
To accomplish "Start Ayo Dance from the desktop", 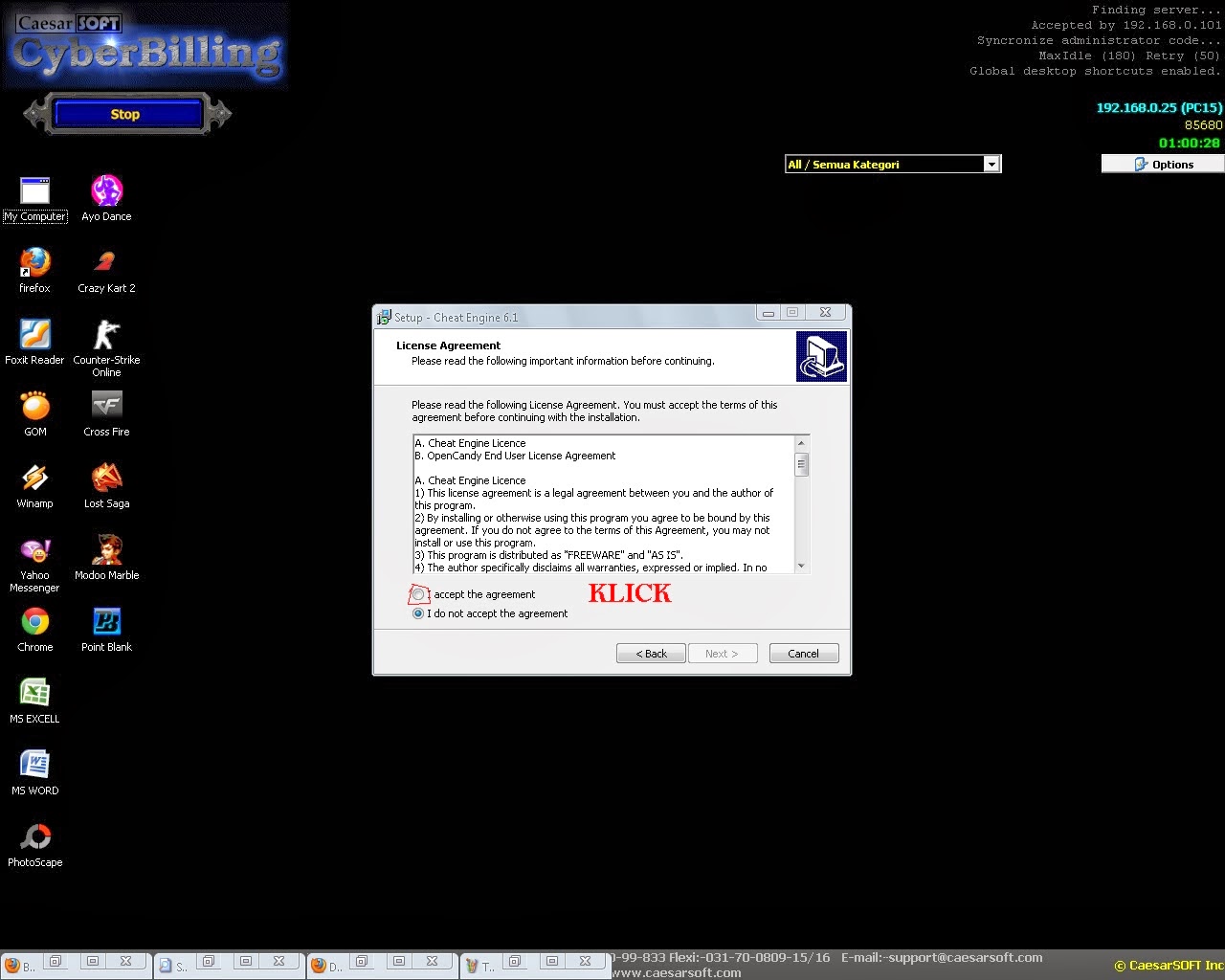I will click(105, 189).
